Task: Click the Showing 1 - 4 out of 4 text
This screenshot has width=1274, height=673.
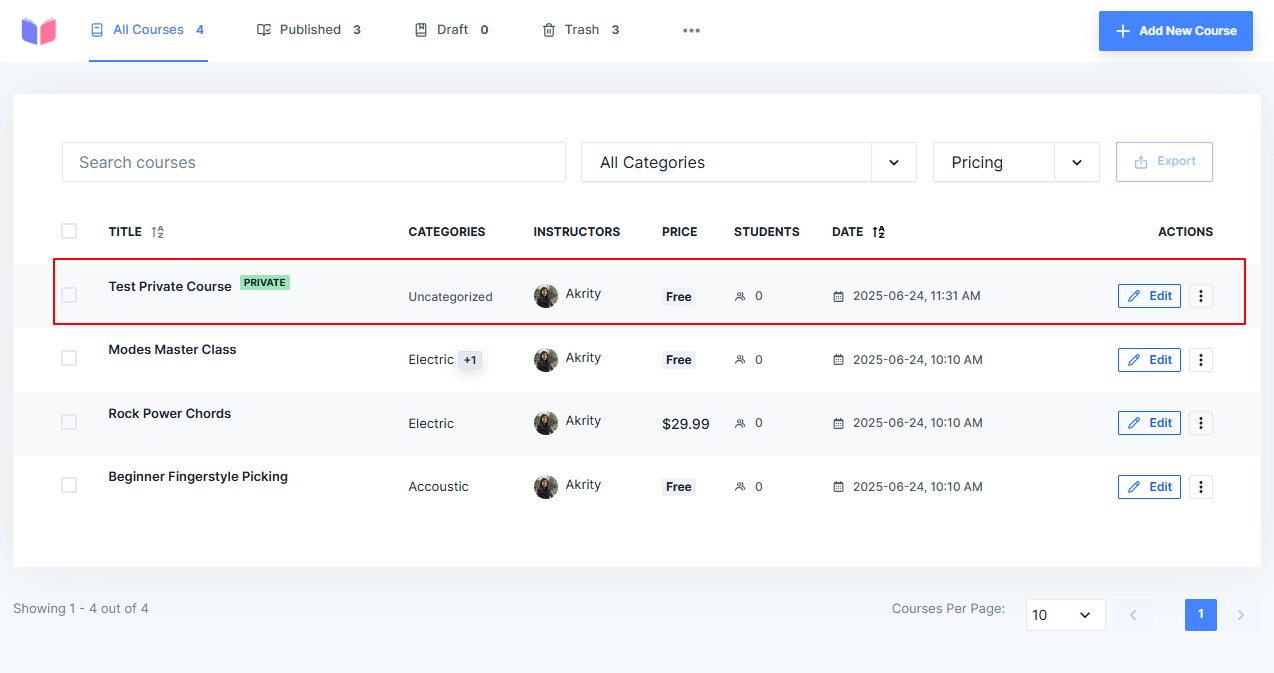Action: pos(81,608)
